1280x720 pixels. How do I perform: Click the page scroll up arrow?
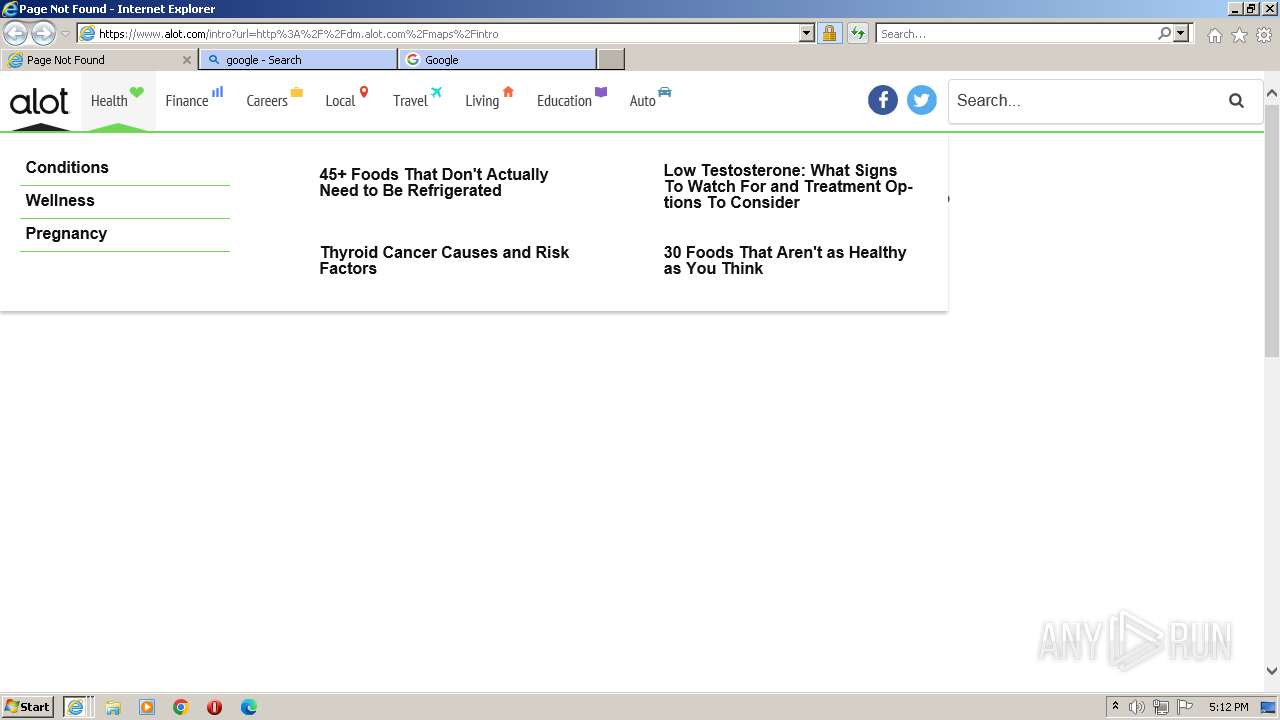coord(1272,94)
